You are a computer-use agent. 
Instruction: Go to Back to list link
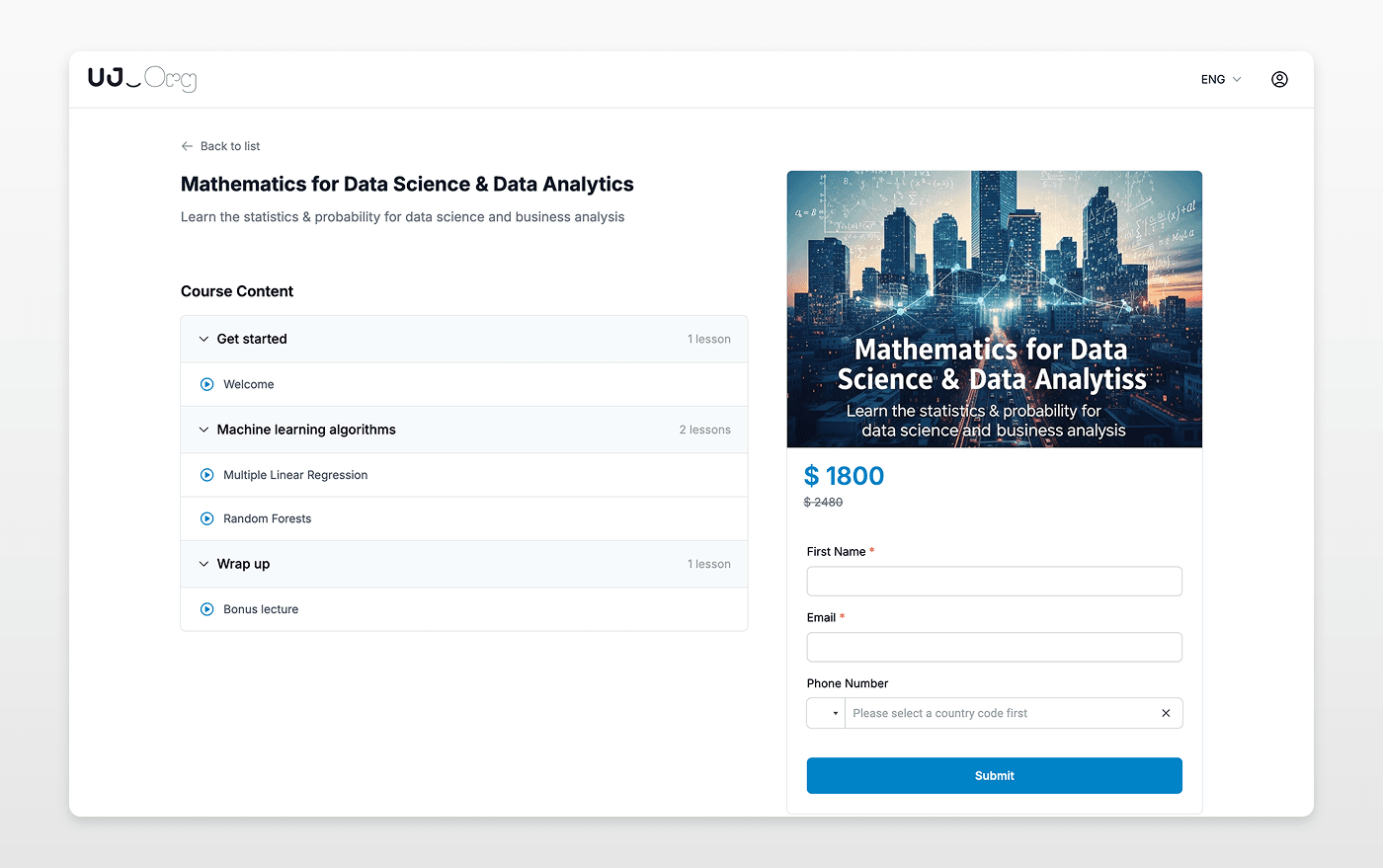point(230,146)
